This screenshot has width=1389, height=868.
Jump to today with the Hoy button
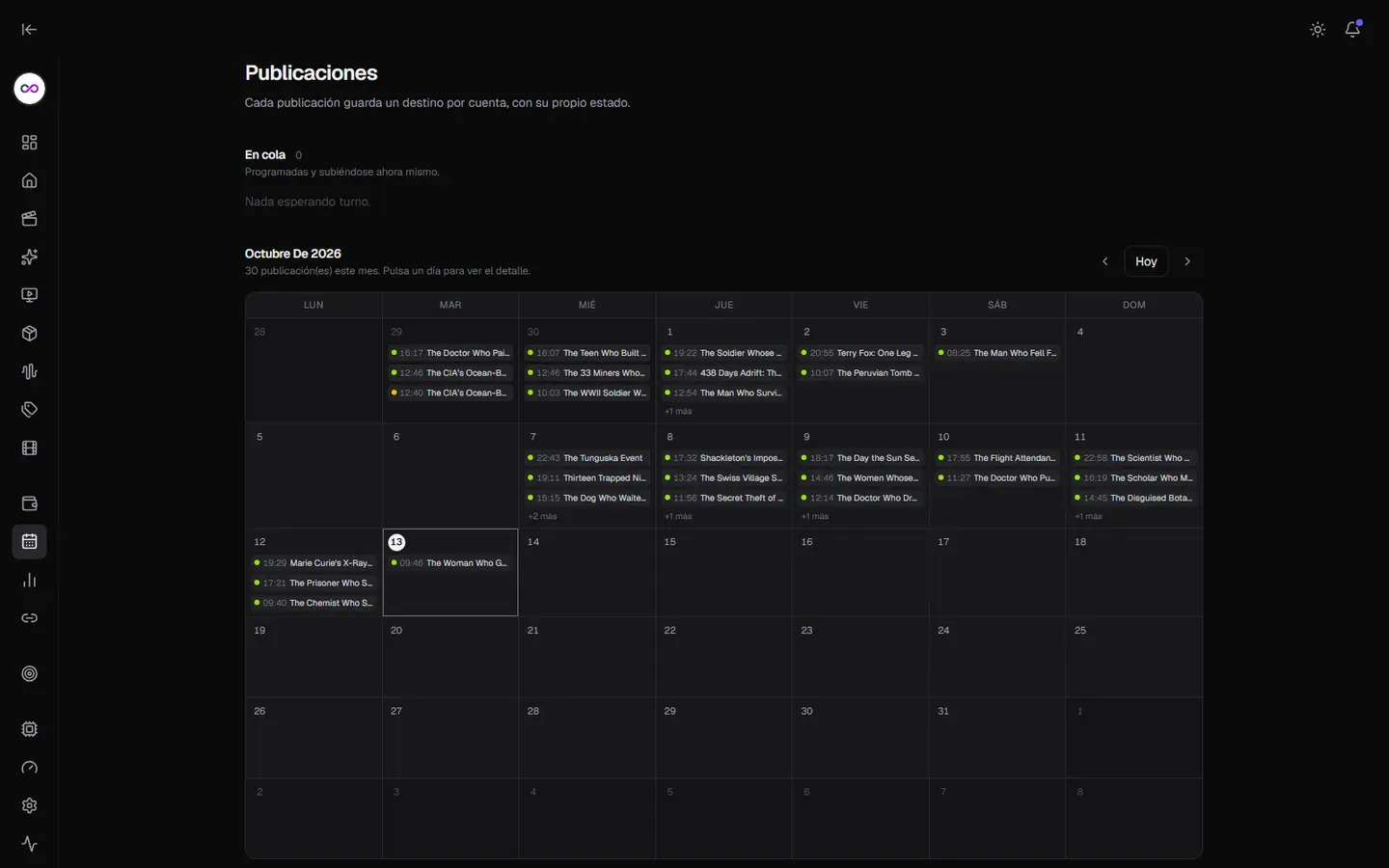click(x=1146, y=261)
